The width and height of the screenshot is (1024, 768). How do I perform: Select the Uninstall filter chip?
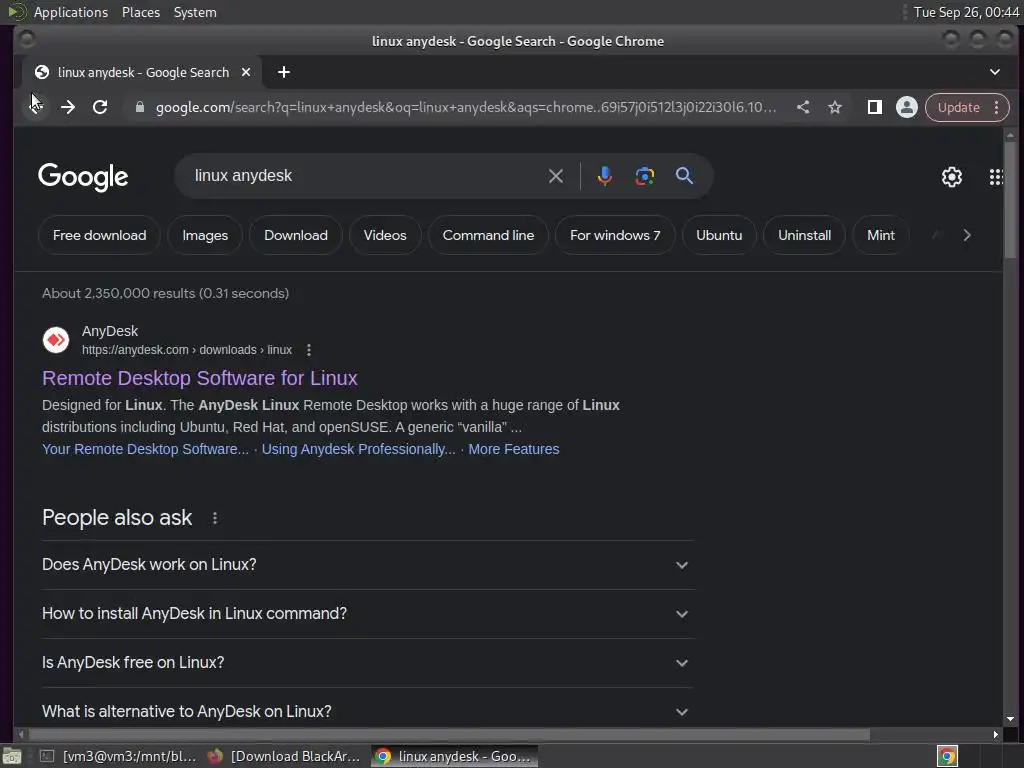[804, 235]
